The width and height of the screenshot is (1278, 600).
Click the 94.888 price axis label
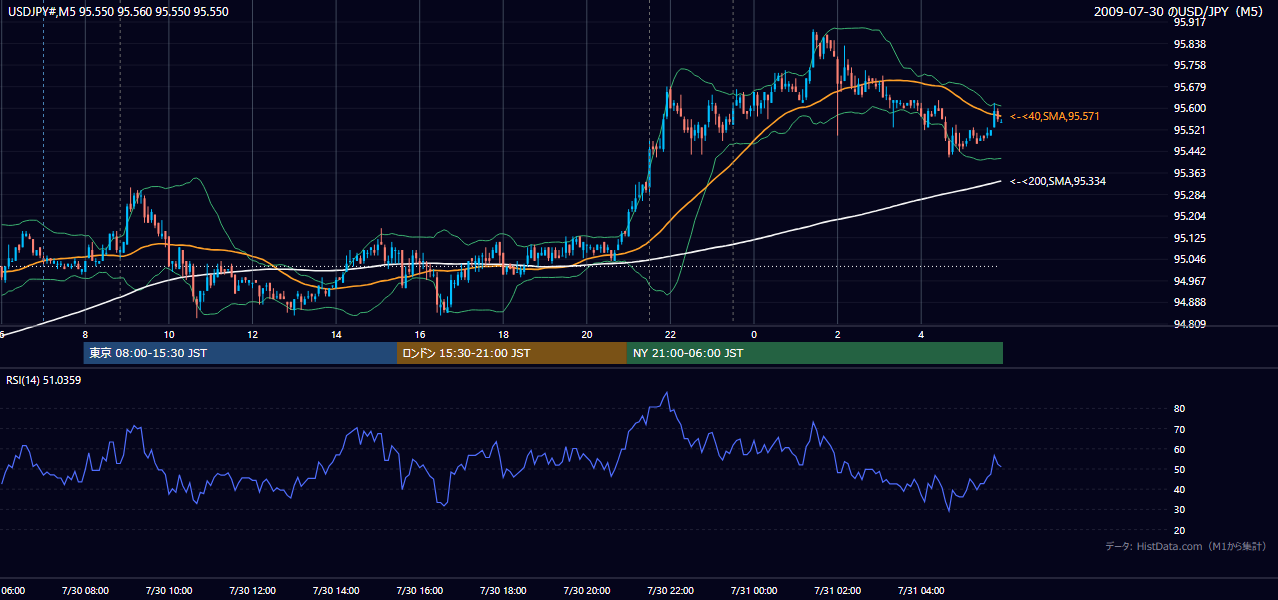tap(1189, 302)
